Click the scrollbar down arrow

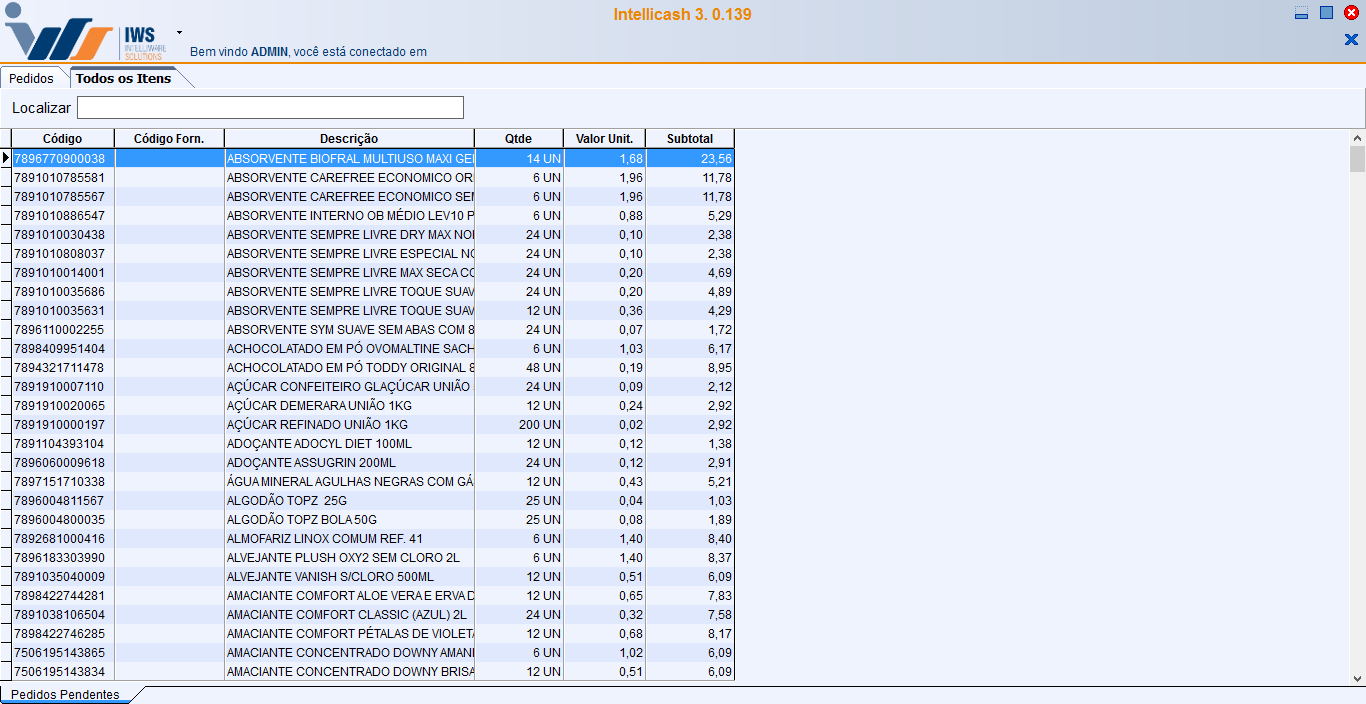(x=1357, y=678)
